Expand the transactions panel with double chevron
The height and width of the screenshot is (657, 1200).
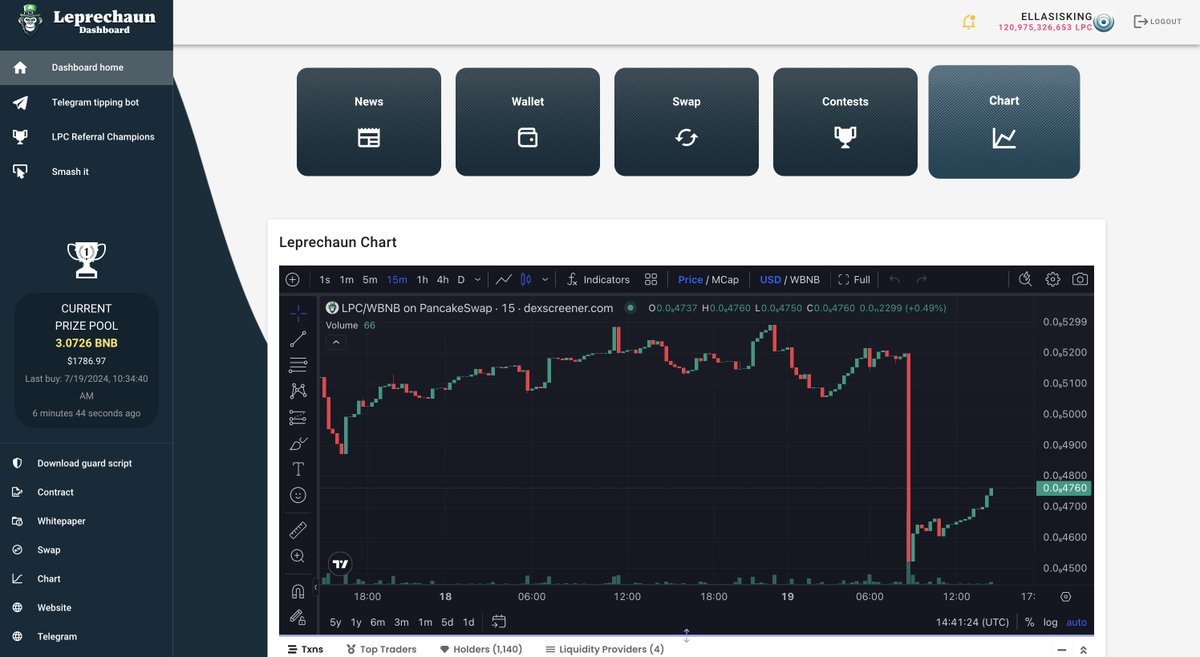coord(1083,650)
